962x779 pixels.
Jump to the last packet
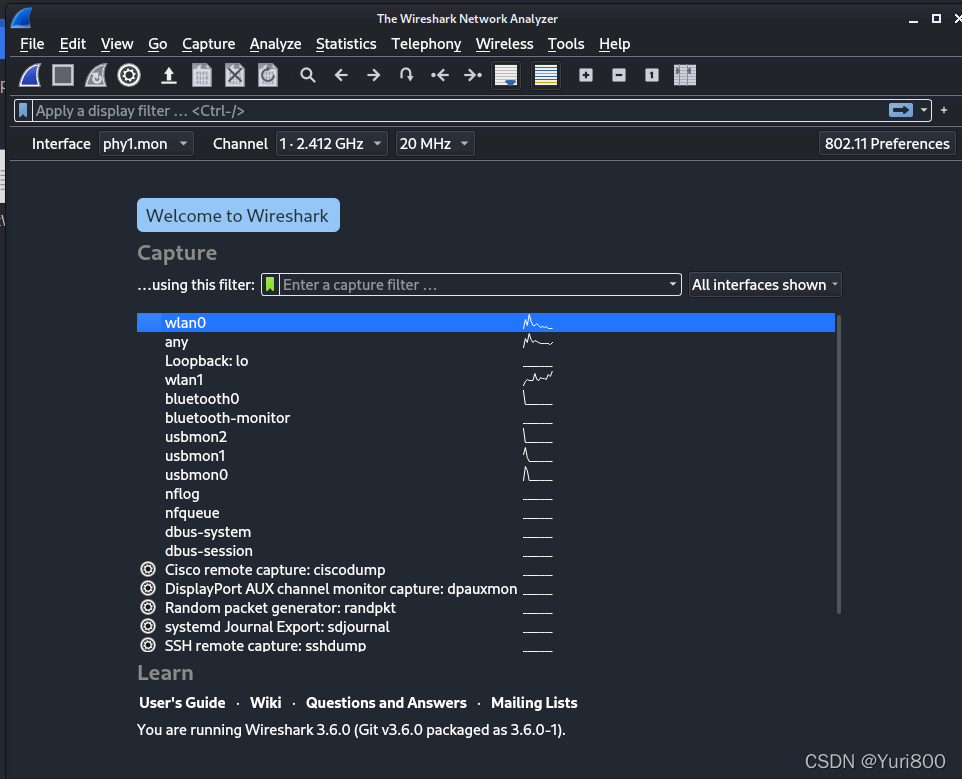[x=473, y=75]
